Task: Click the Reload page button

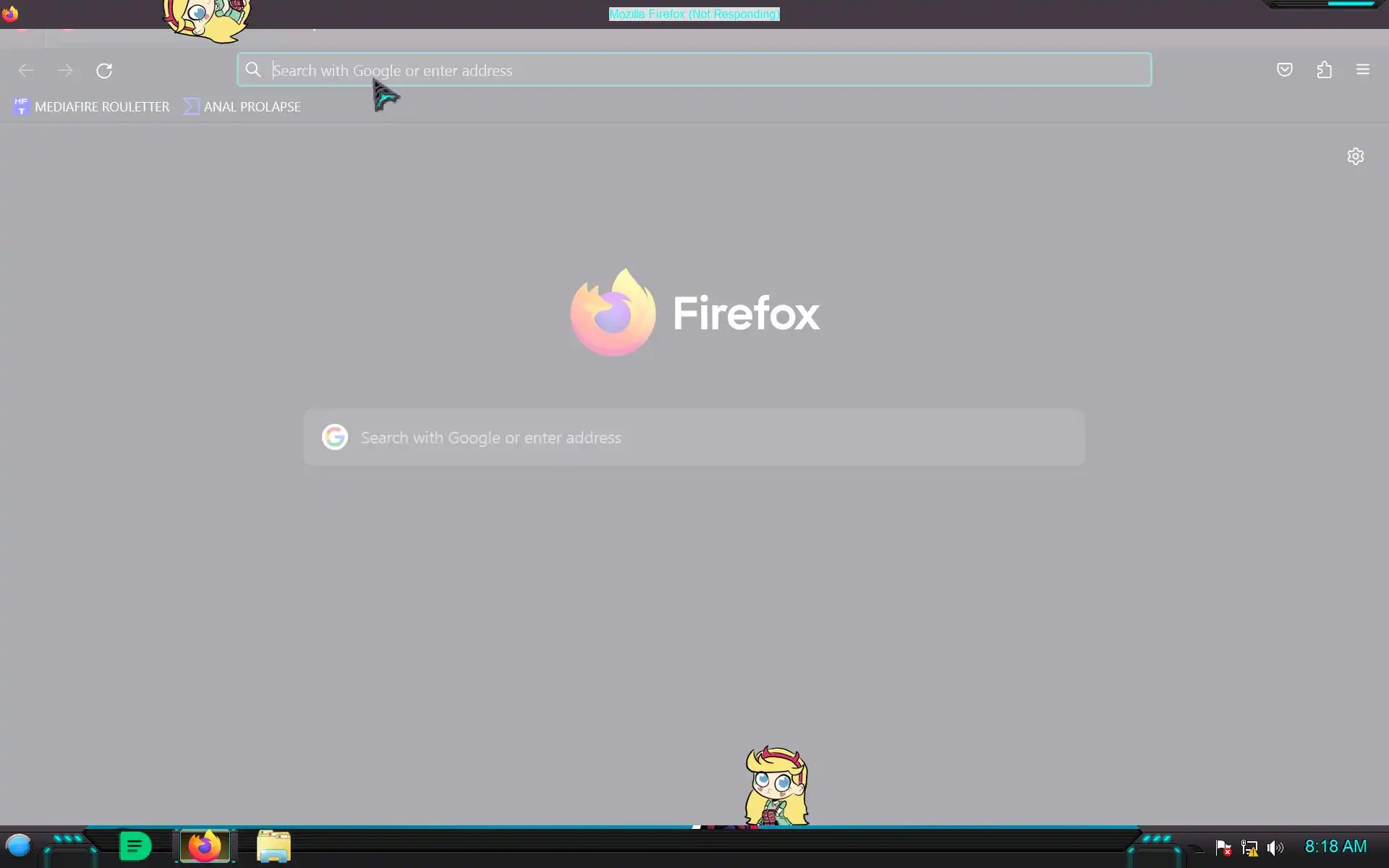Action: (x=104, y=70)
